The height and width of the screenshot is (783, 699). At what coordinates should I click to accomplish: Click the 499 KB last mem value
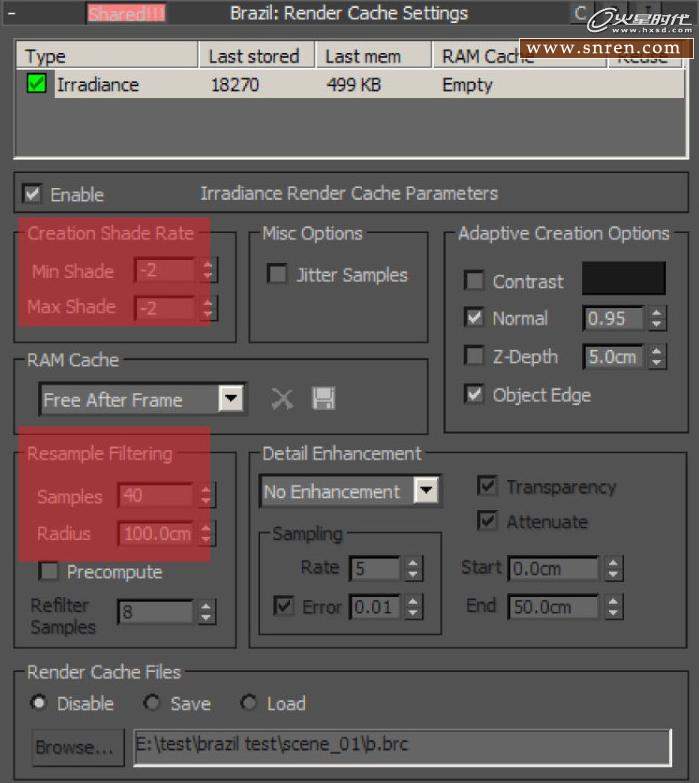click(353, 85)
